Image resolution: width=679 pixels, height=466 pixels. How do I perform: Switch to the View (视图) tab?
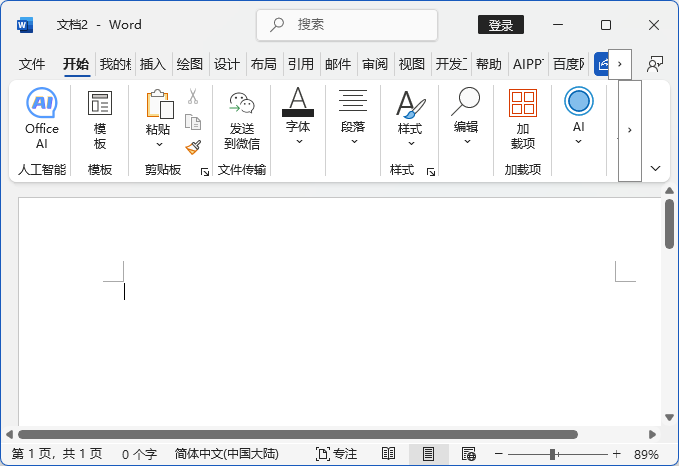click(x=411, y=64)
